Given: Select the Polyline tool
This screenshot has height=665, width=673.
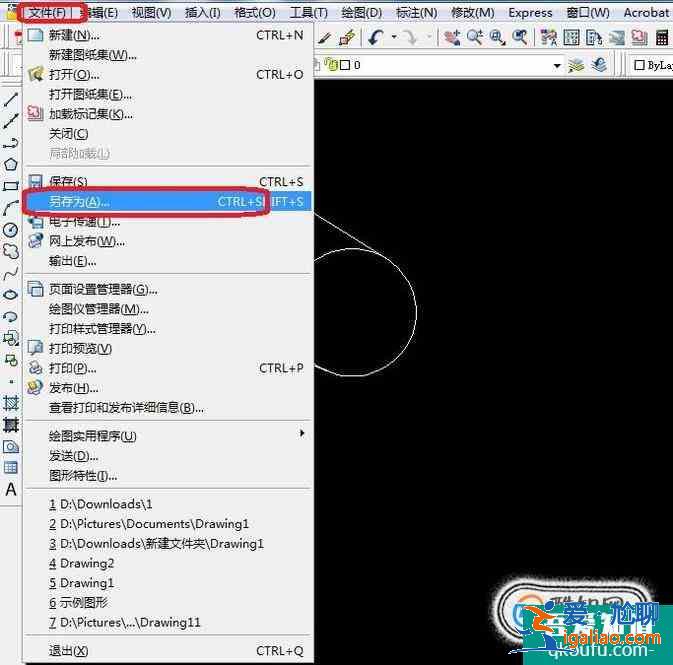Looking at the screenshot, I should [10, 143].
